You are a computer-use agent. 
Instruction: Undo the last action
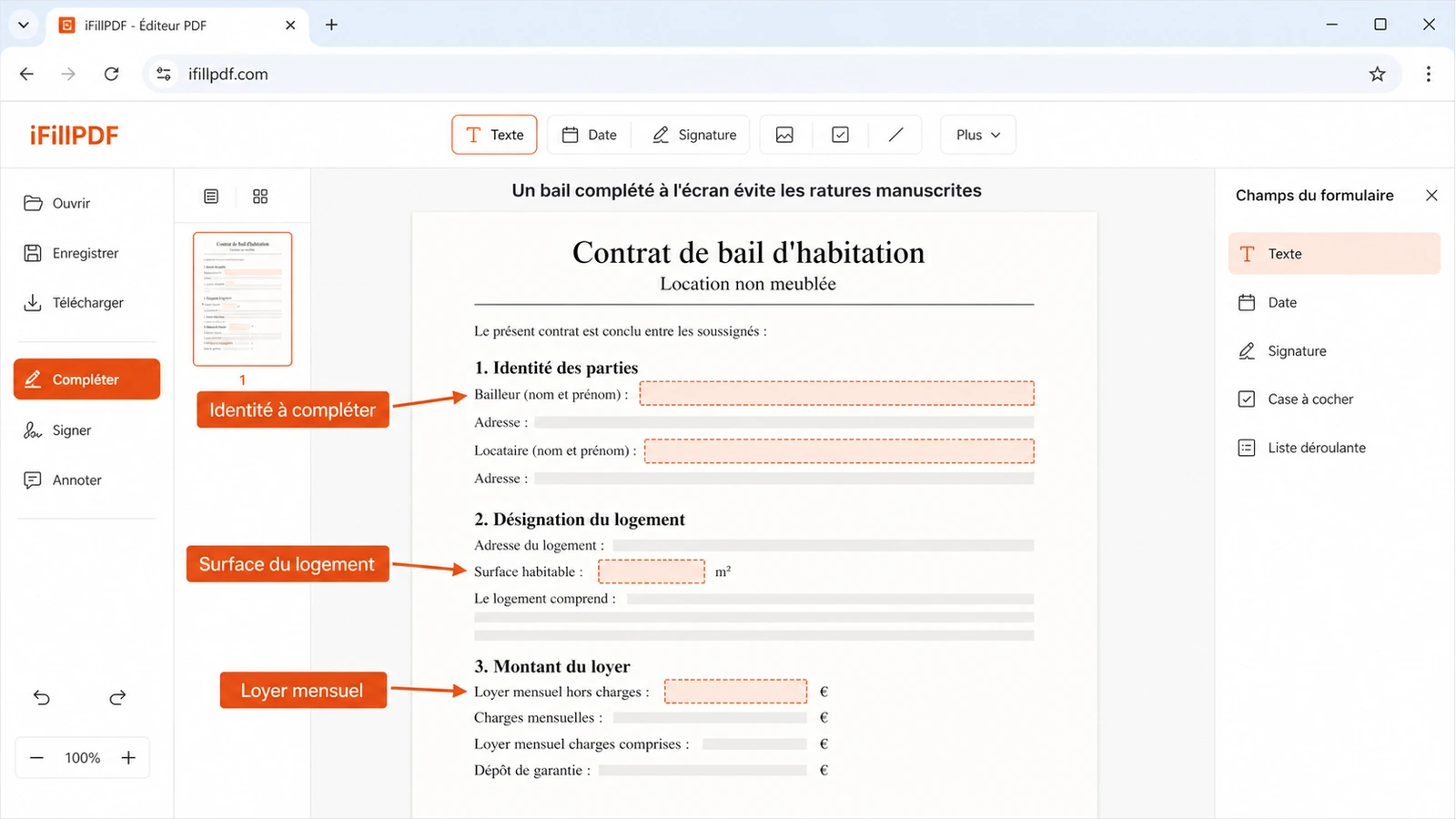42,698
